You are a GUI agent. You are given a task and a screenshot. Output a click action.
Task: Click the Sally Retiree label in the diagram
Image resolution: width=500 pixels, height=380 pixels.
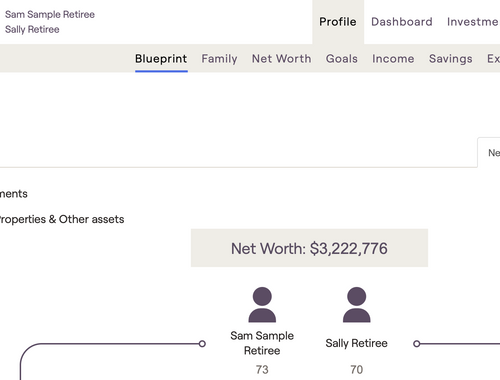356,343
